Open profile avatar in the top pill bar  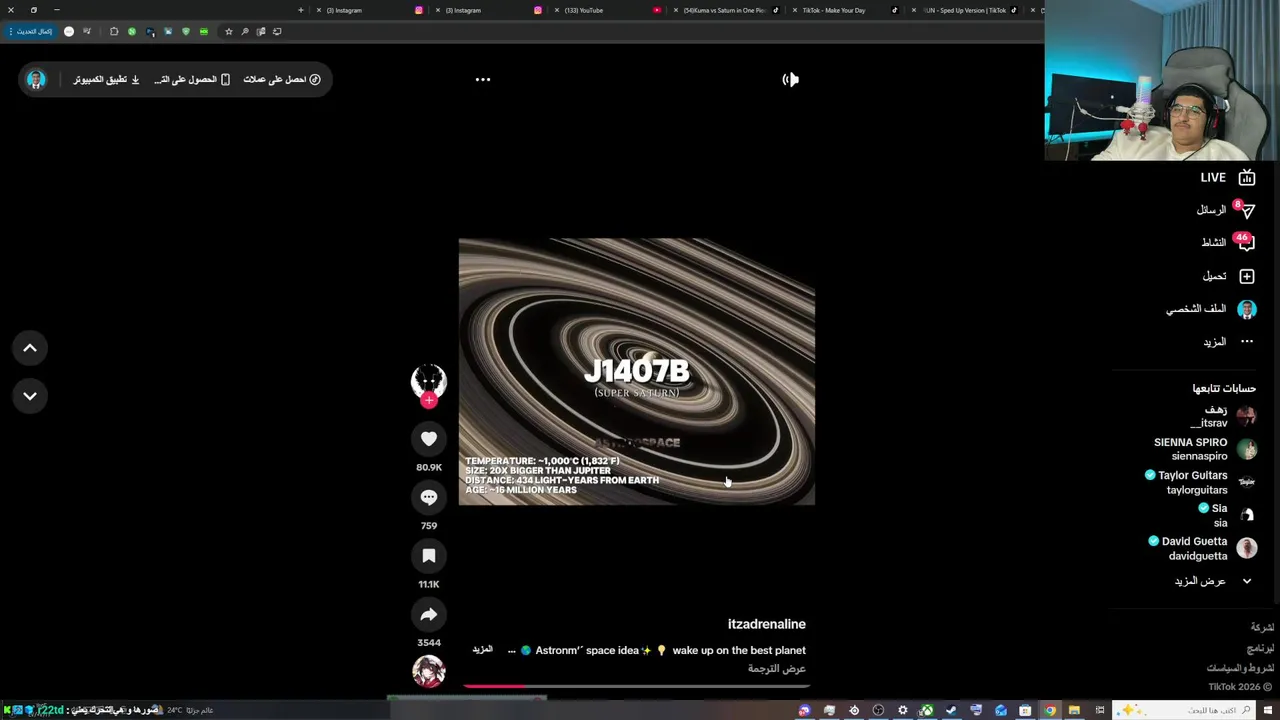point(36,79)
